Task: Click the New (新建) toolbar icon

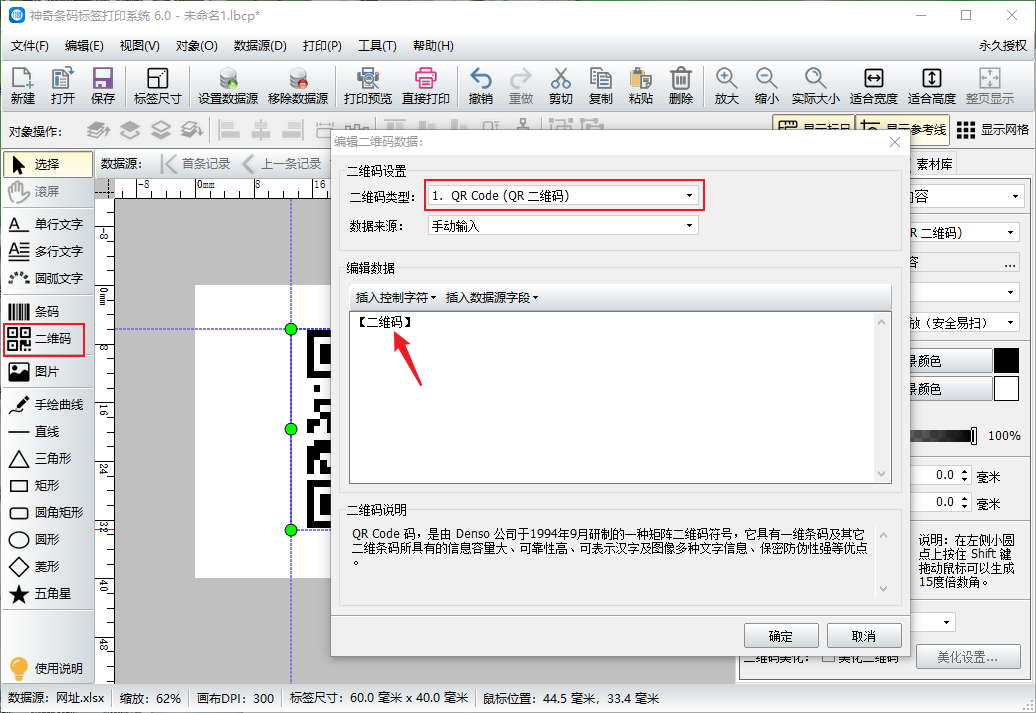Action: click(x=22, y=86)
